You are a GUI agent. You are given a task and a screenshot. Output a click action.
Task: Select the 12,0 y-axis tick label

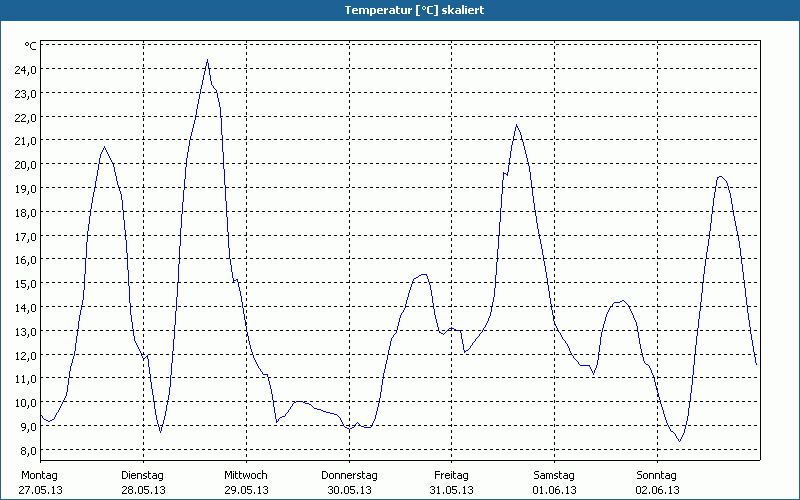[x=25, y=355]
